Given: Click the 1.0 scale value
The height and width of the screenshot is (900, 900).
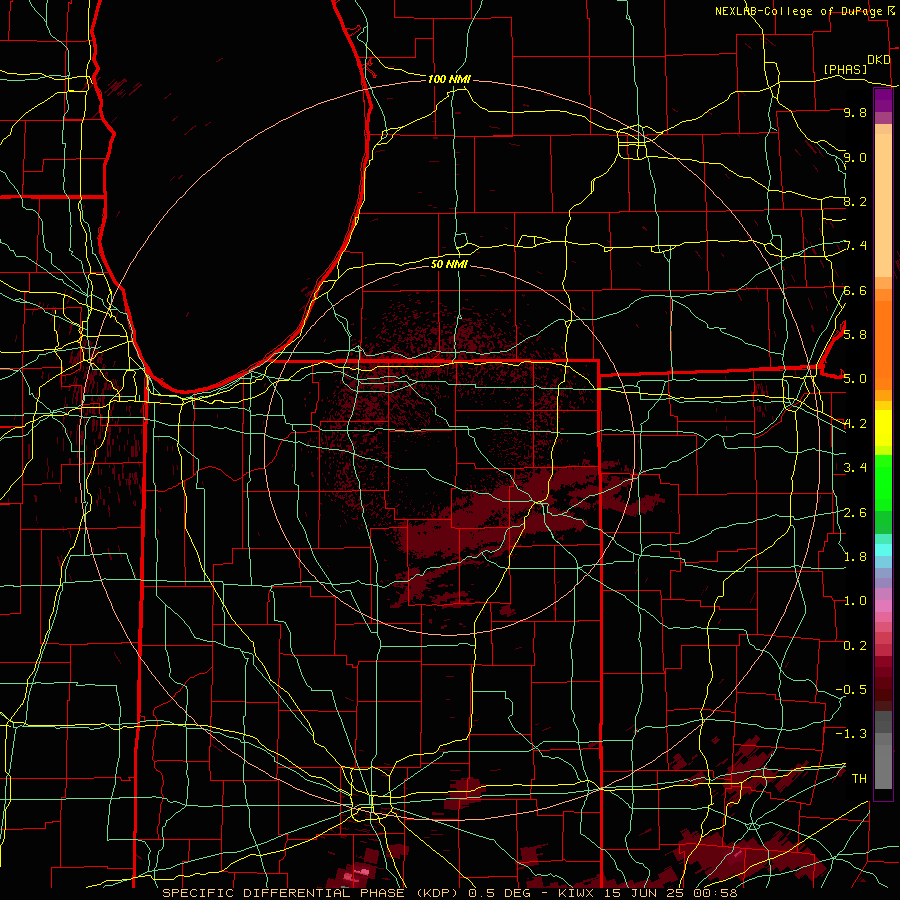Looking at the screenshot, I should point(855,600).
